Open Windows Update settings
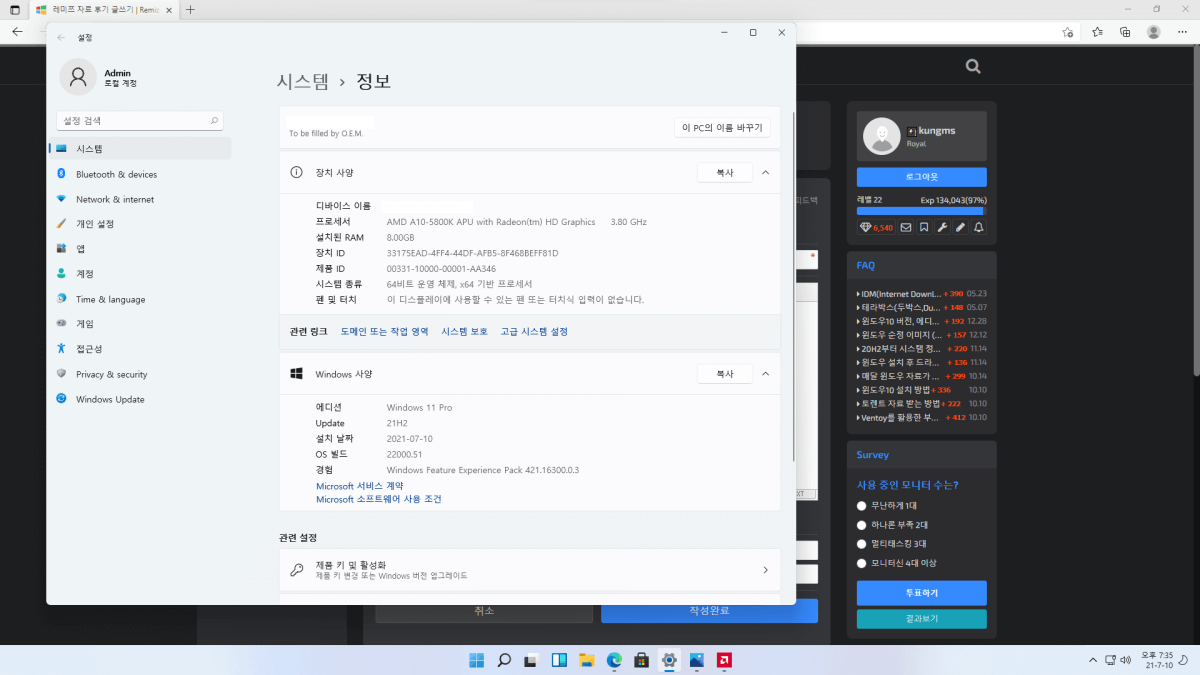This screenshot has height=675, width=1200. click(x=140, y=399)
